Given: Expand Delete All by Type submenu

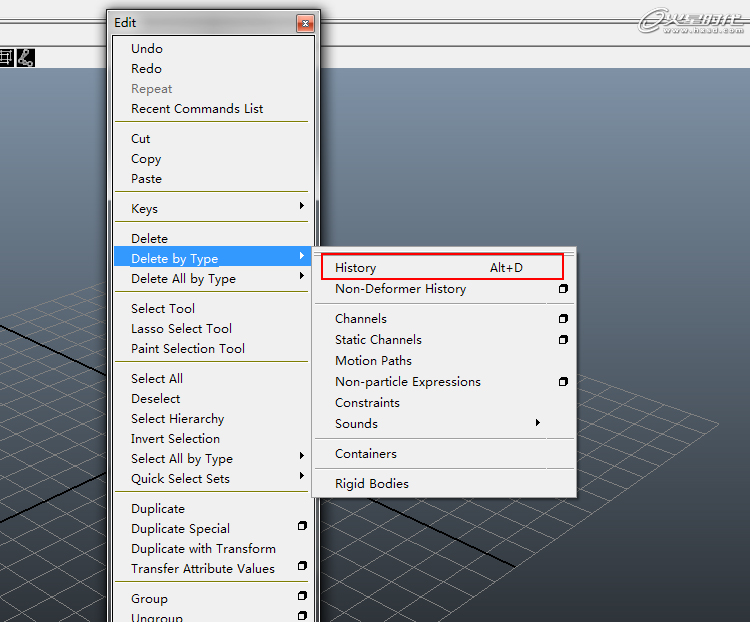Looking at the screenshot, I should click(x=301, y=276).
